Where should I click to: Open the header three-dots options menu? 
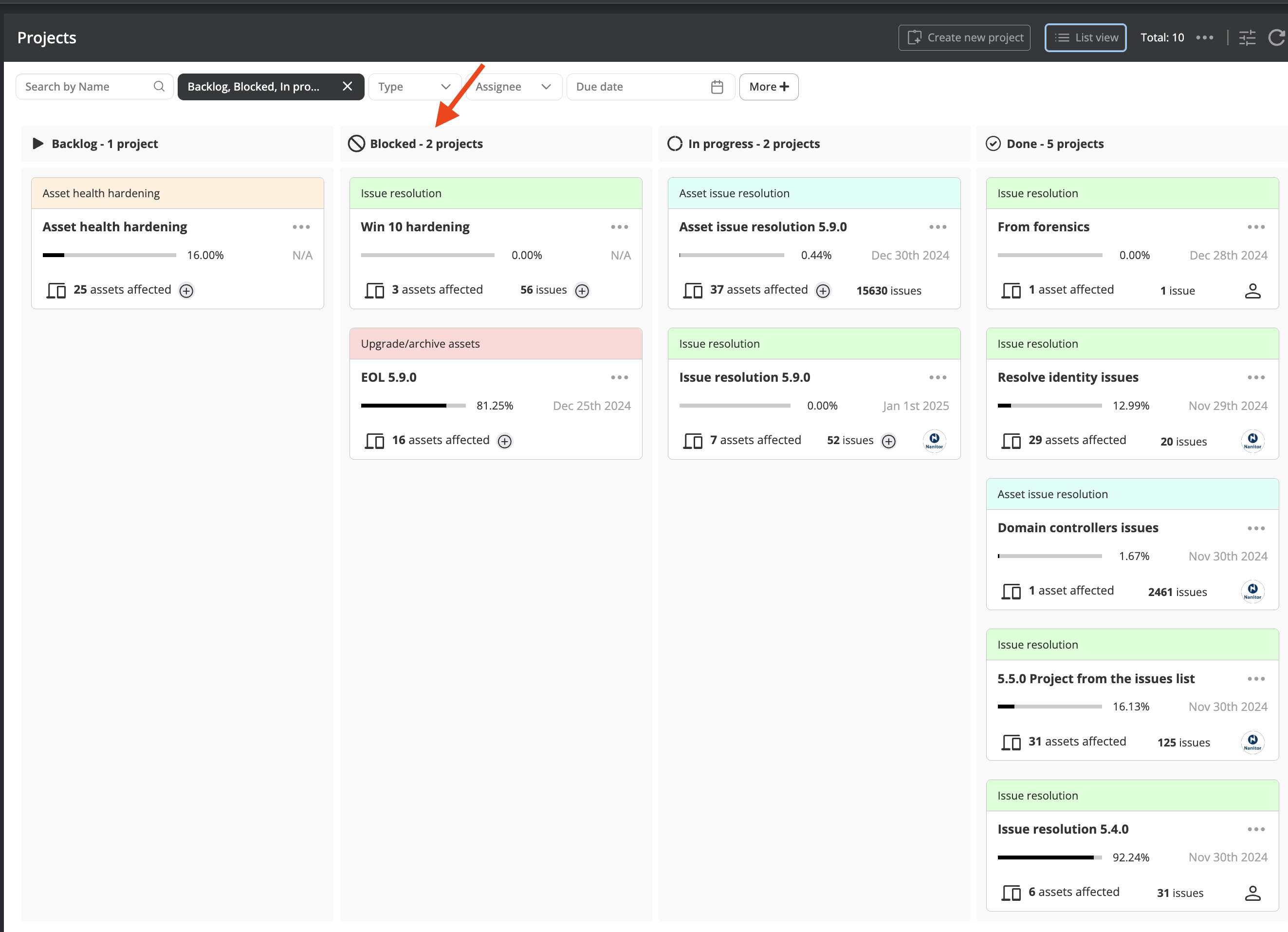click(x=1204, y=37)
